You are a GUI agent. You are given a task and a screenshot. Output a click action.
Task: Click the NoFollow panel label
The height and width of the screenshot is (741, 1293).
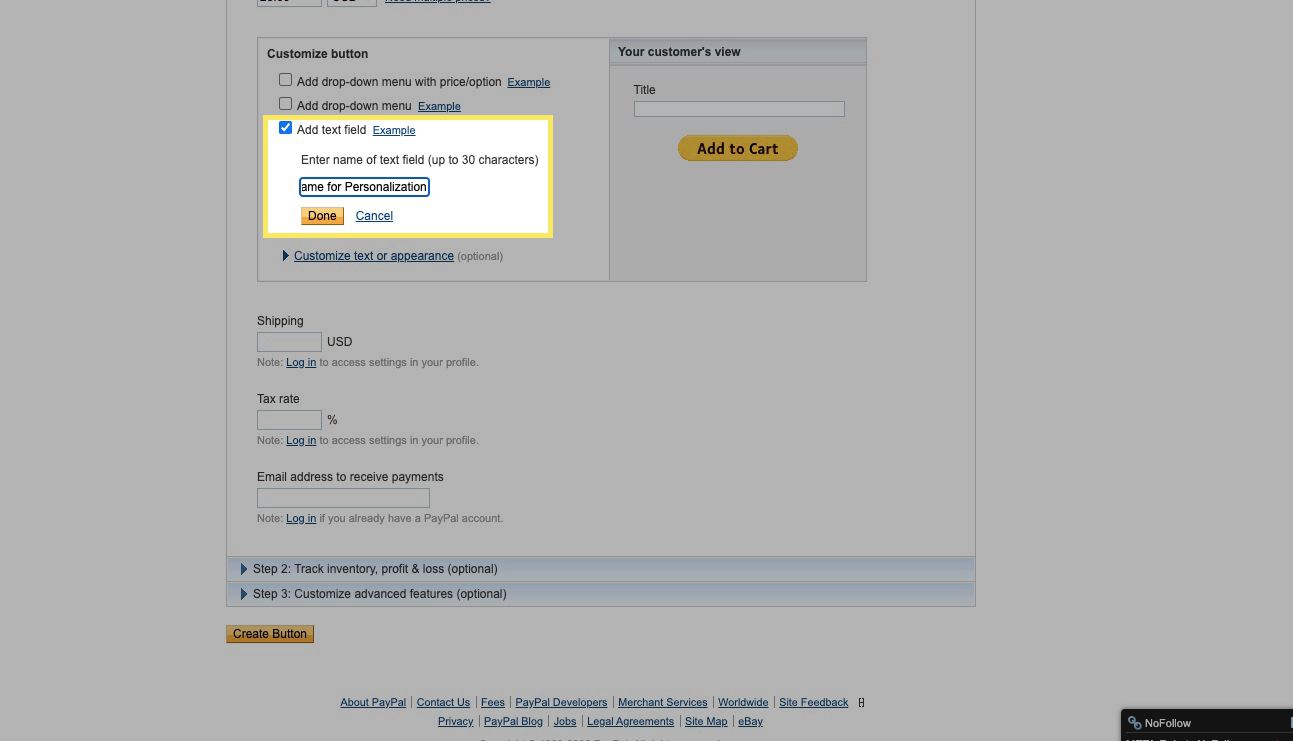[1168, 723]
